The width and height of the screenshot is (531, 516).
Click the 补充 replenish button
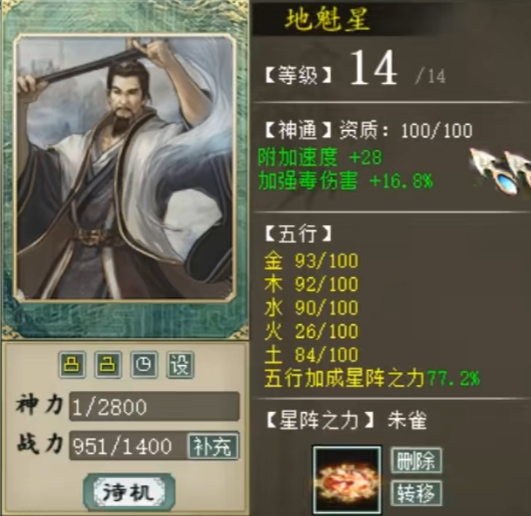click(x=213, y=446)
